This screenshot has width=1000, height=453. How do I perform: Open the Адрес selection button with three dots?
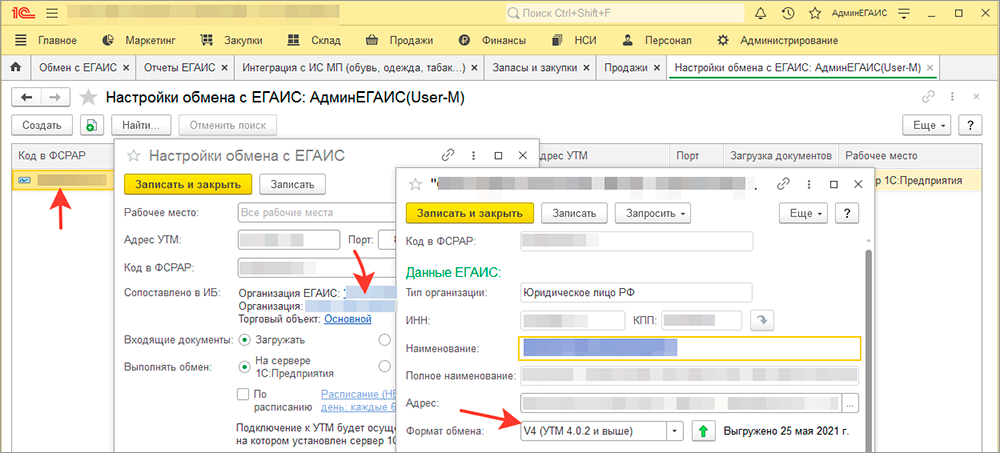[851, 404]
